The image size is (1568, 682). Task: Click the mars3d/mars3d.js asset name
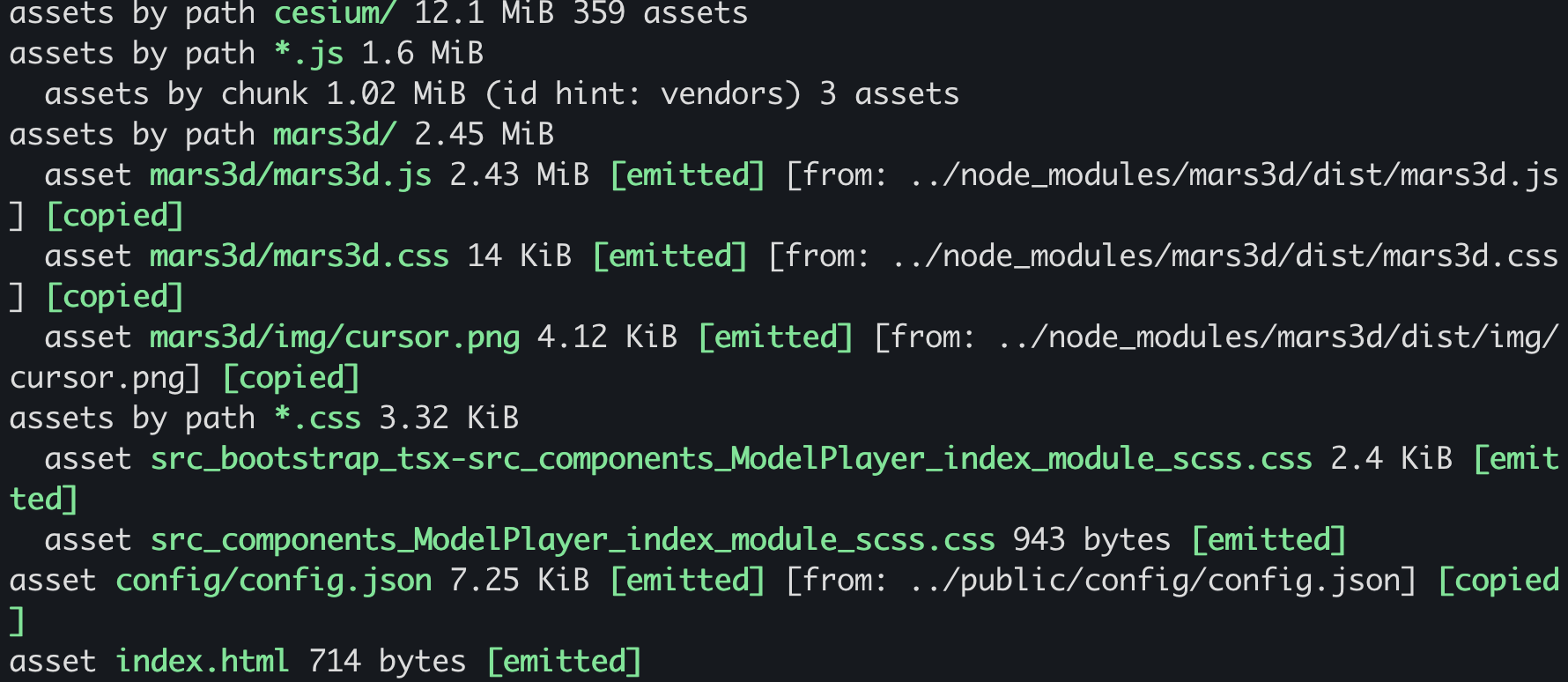(291, 175)
